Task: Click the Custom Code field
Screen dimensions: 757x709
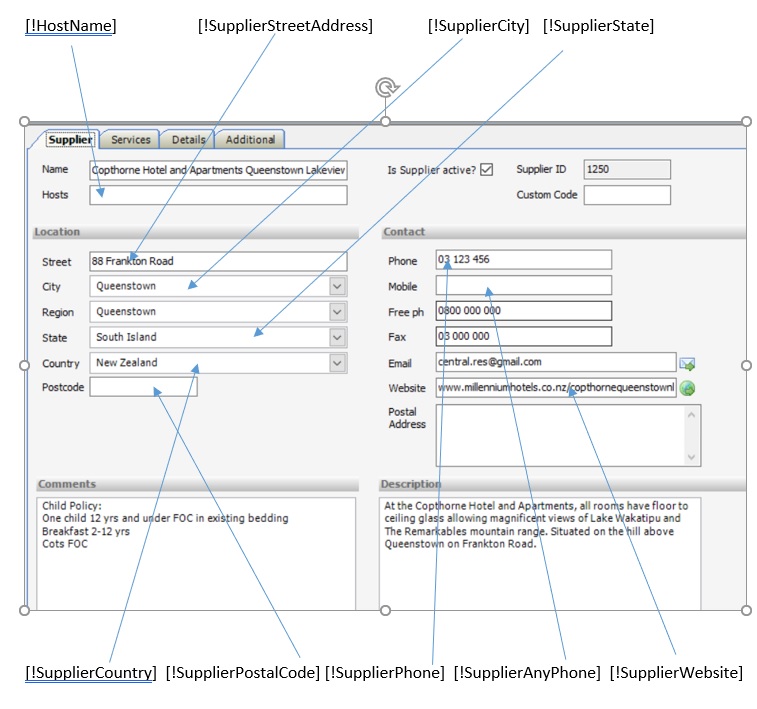Action: [627, 195]
